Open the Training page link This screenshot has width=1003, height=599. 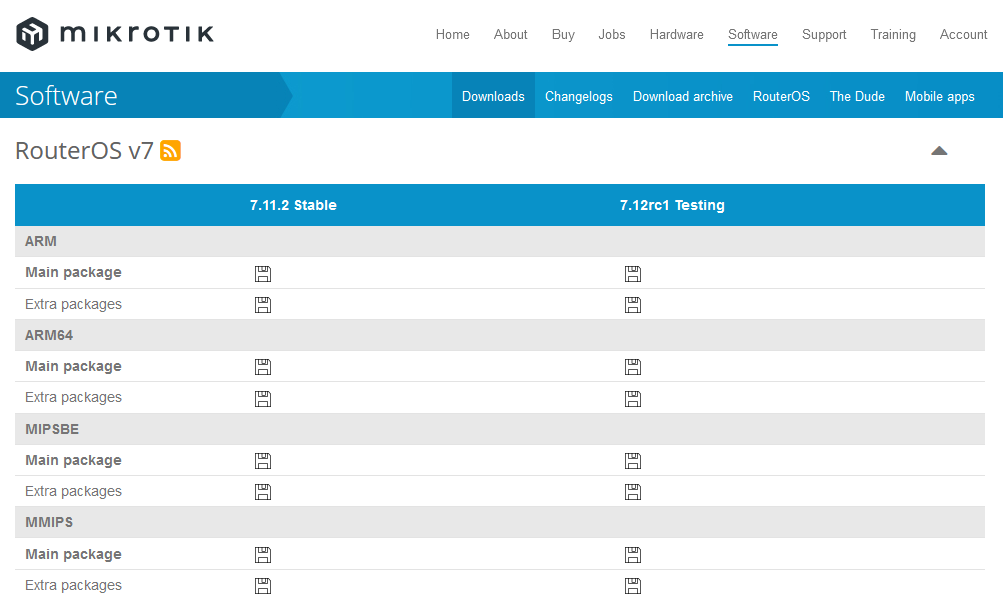coord(892,35)
